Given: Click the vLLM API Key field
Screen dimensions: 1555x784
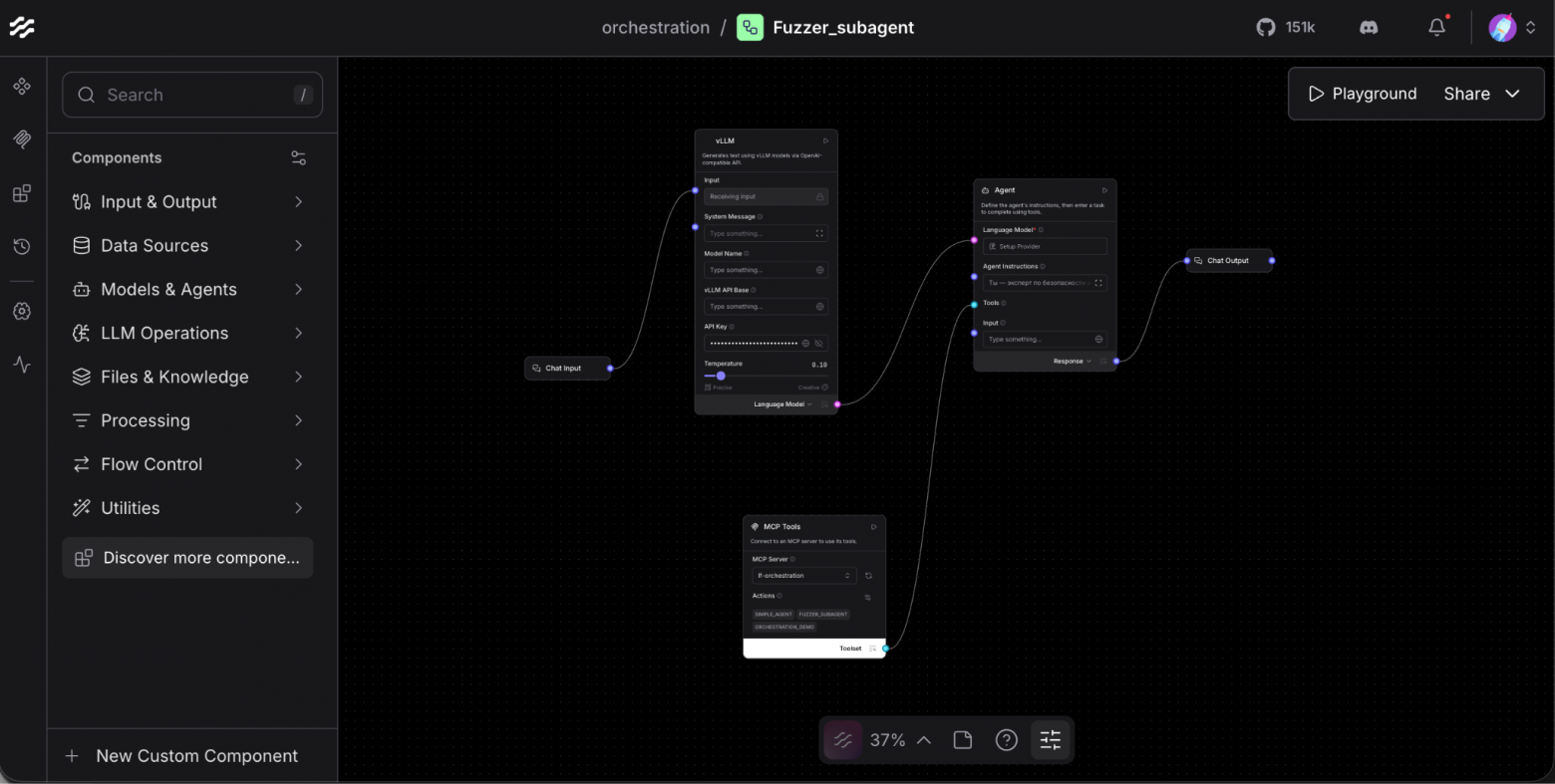Looking at the screenshot, I should [766, 344].
